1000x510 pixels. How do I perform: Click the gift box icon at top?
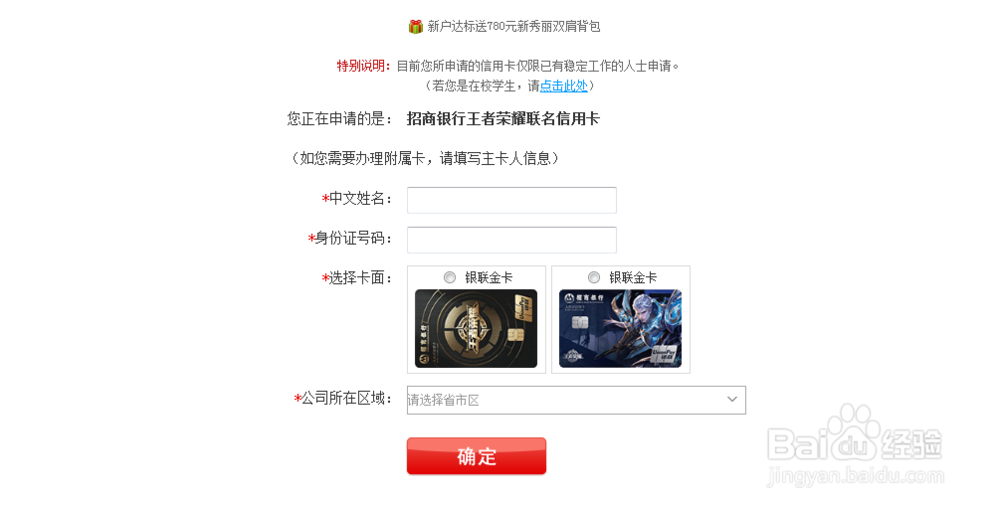416,27
